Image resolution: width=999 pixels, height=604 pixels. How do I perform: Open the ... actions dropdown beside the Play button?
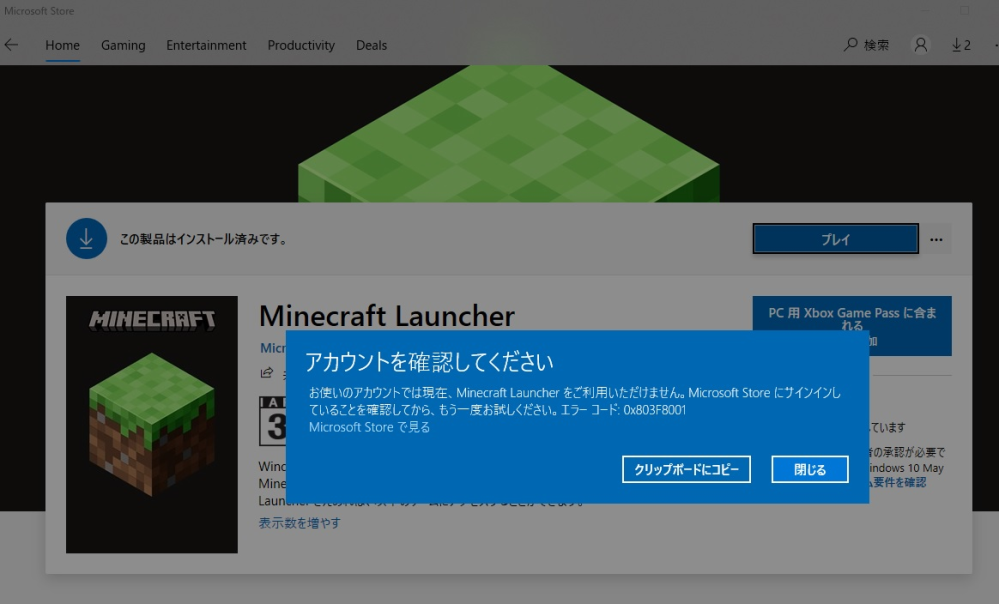(x=936, y=238)
